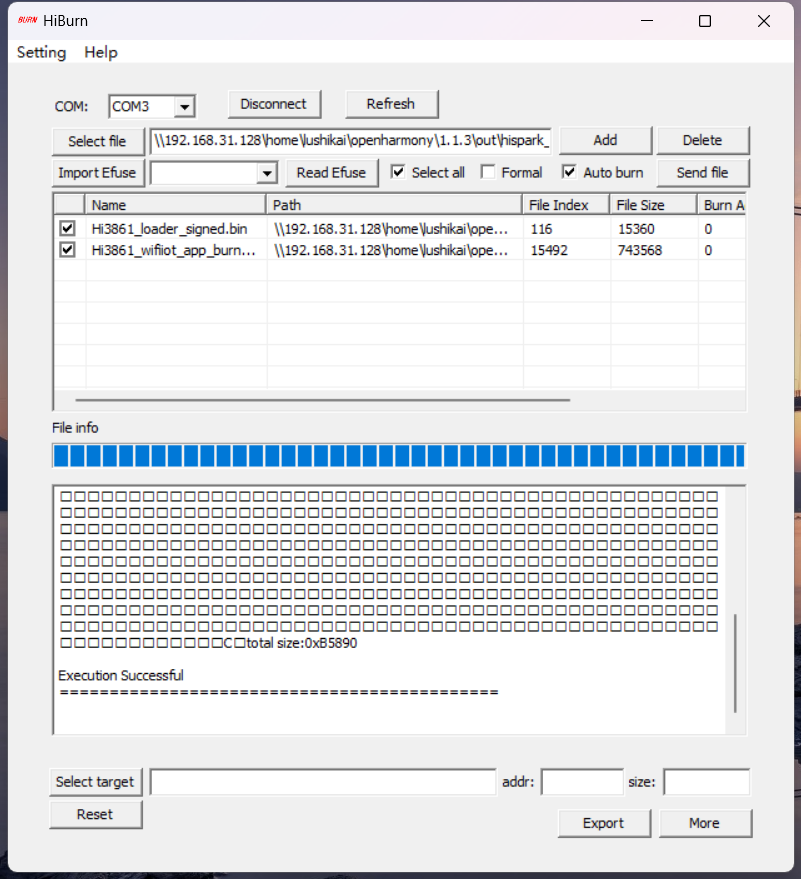Click the size input field
Viewport: 801px width, 879px height.
click(x=706, y=782)
